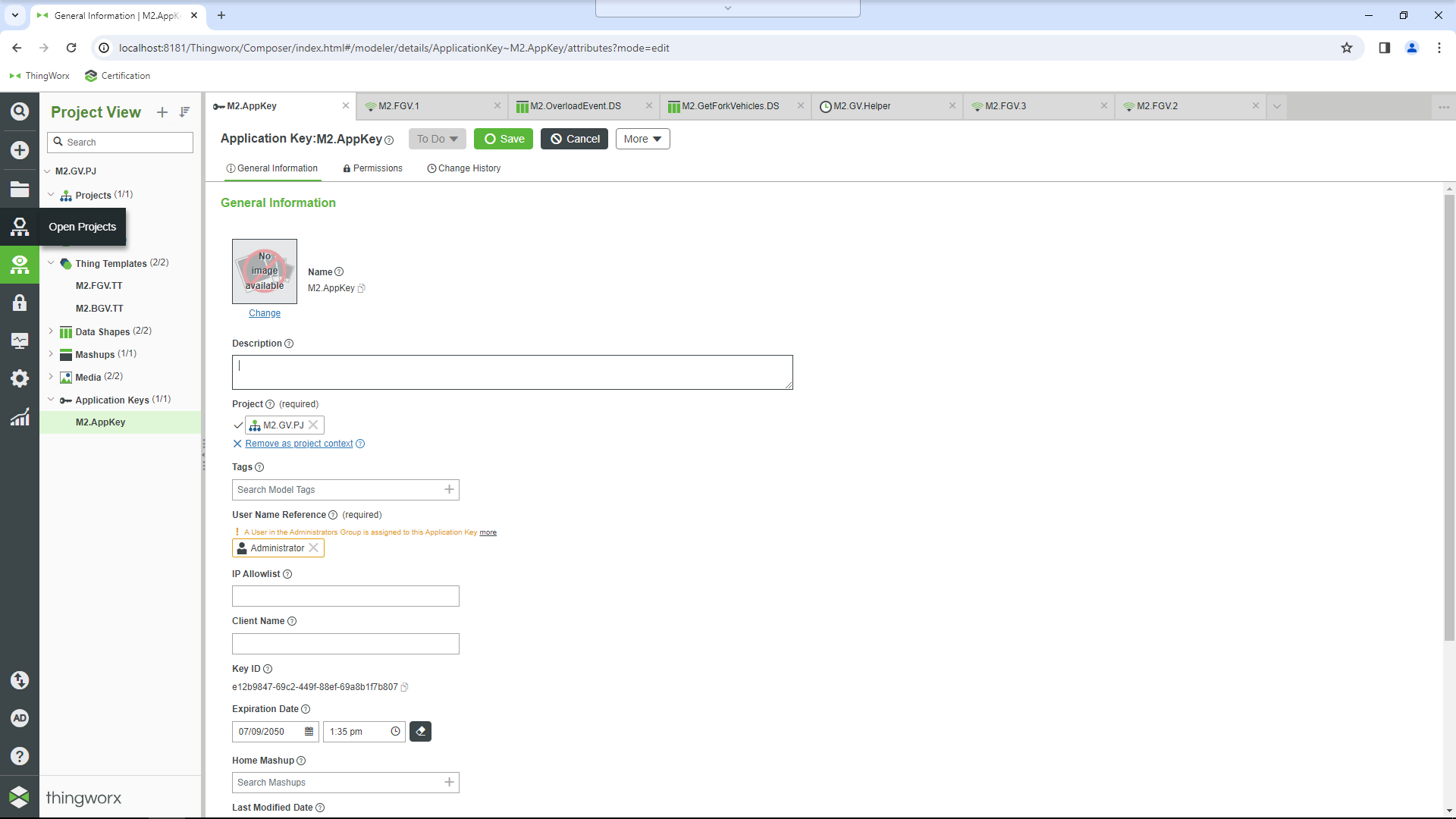Image resolution: width=1456 pixels, height=819 pixels.
Task: Save the M2.AppKey application key
Action: click(x=503, y=139)
